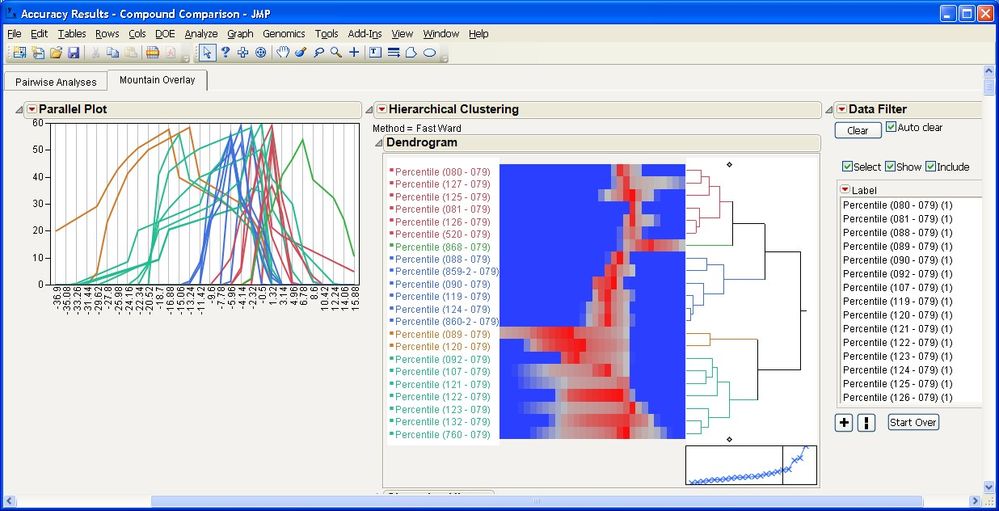This screenshot has height=511, width=999.
Task: Open Hierarchical Clustering red triangle menu
Action: click(381, 110)
